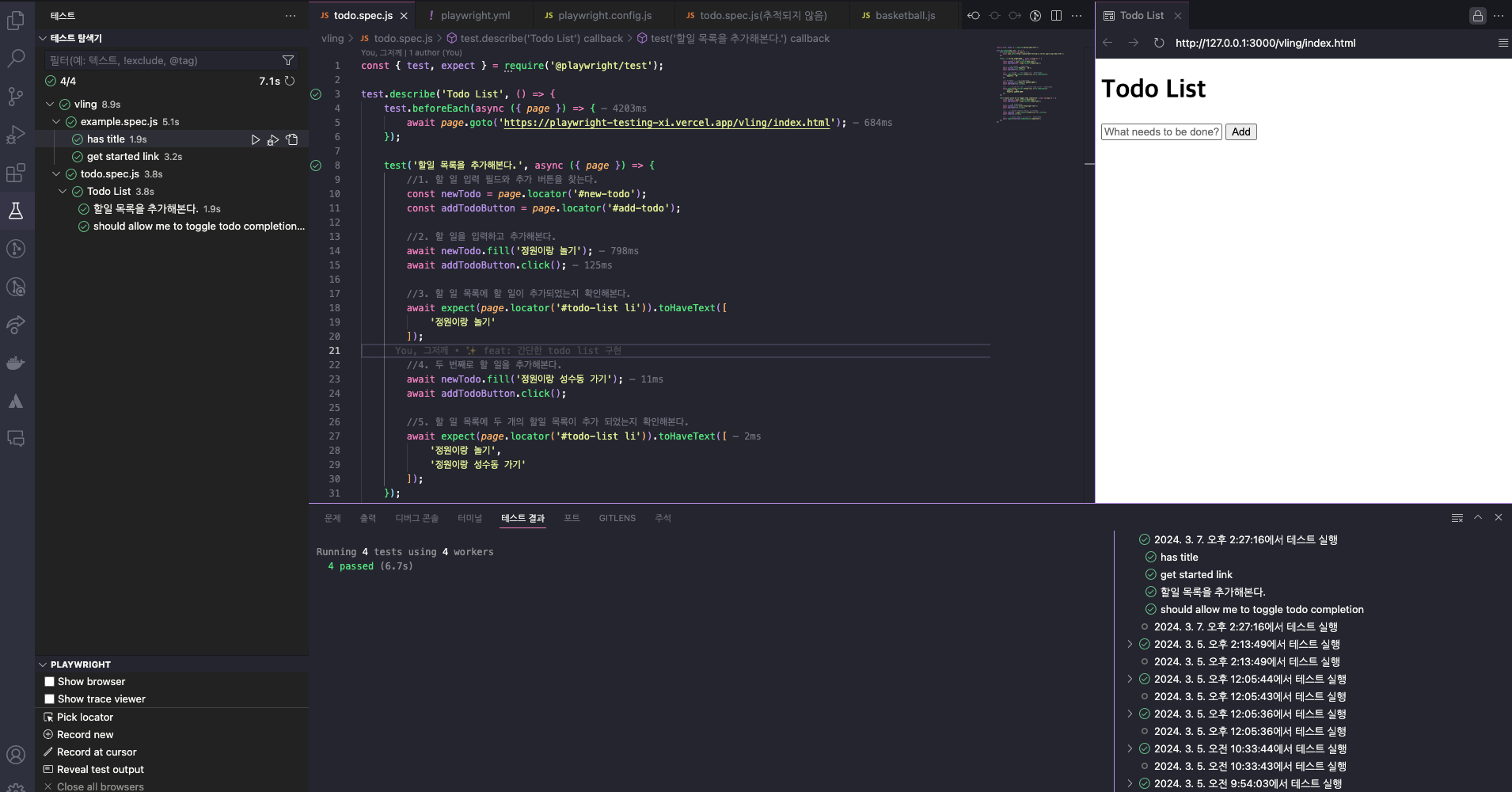Open the browser preview hamburger menu
The image size is (1512, 792).
[1503, 43]
